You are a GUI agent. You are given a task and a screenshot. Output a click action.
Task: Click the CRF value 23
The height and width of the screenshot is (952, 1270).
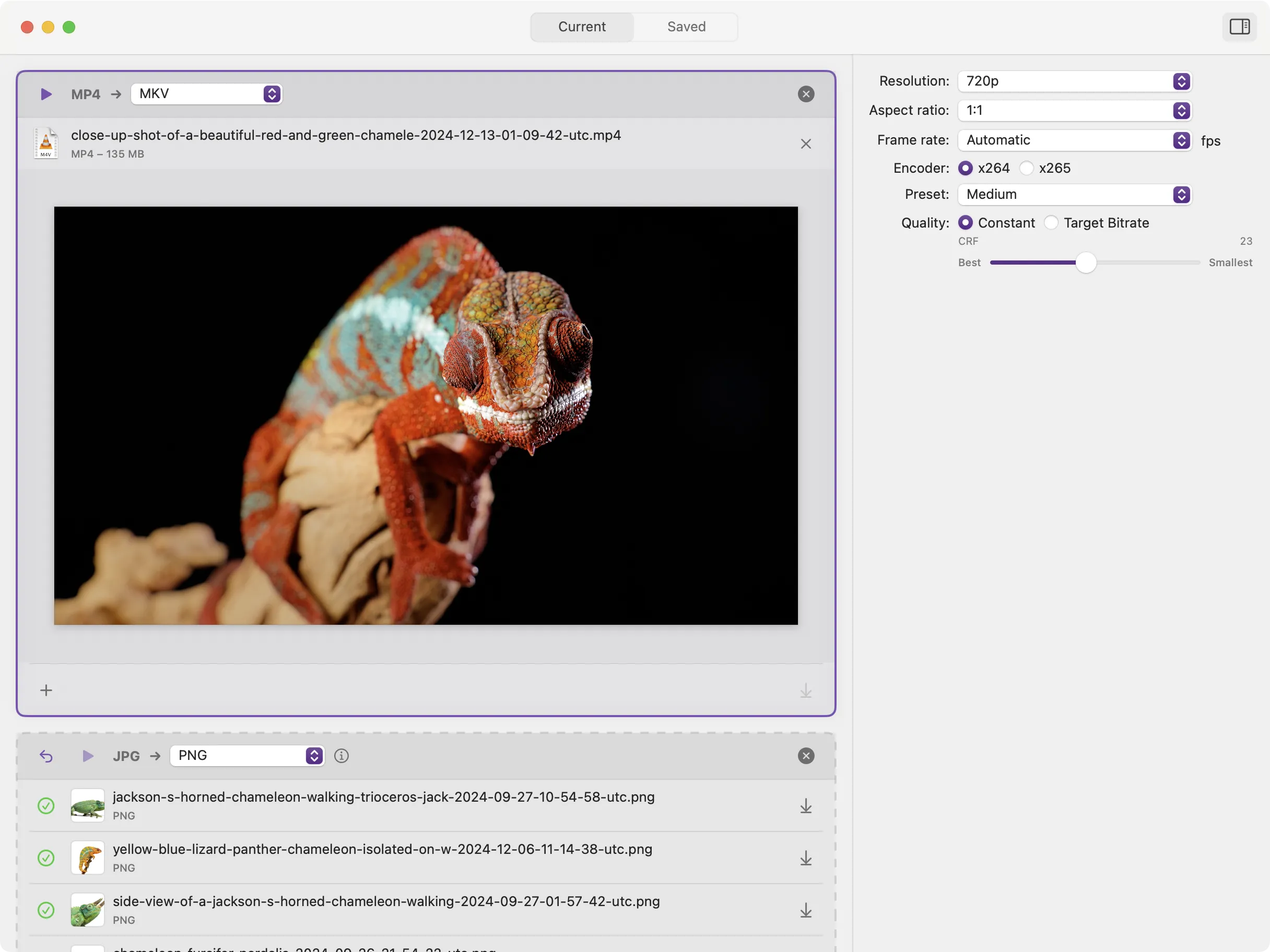coord(1245,241)
